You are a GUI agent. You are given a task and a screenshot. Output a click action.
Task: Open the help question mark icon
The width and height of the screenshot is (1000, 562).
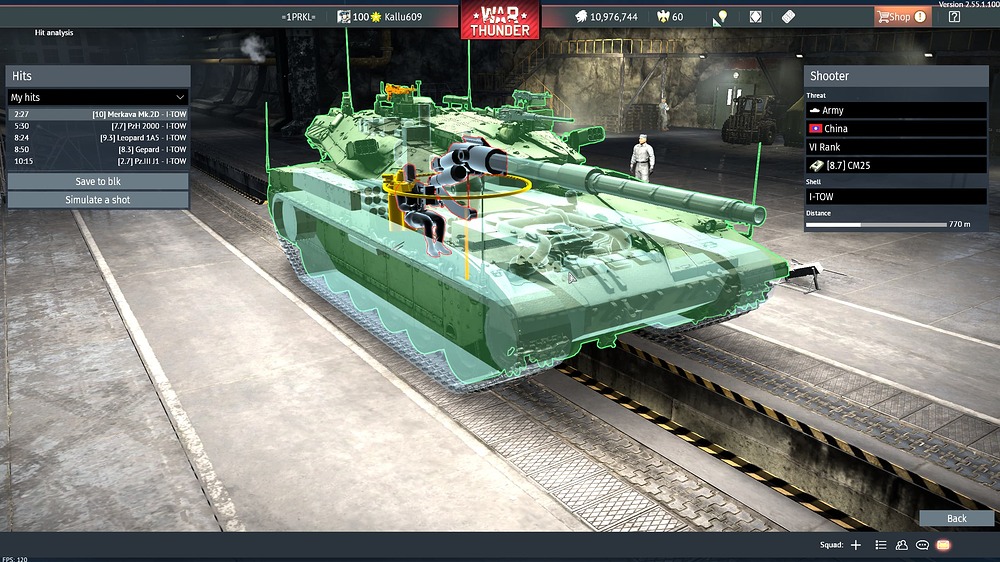pyautogui.click(x=954, y=17)
